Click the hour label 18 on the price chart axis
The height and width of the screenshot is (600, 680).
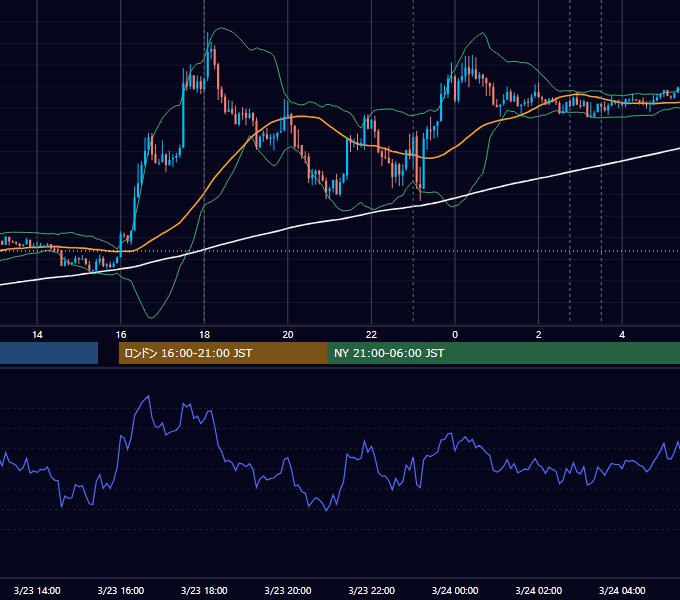(204, 335)
